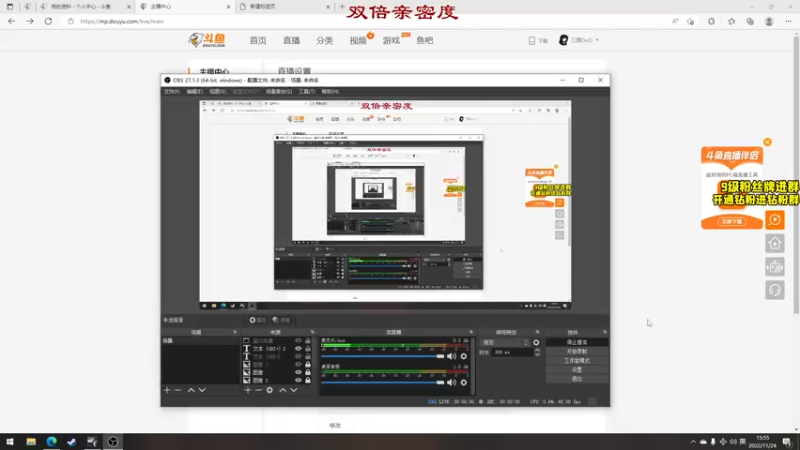Image resolution: width=800 pixels, height=450 pixels.
Task: Click Studio Mode button in OBS Controls
Action: pos(577,361)
